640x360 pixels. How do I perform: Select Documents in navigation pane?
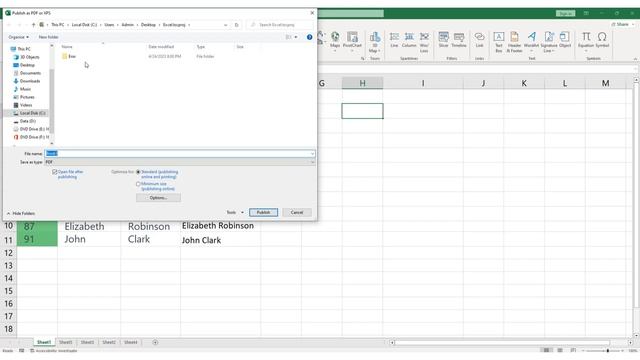click(30, 73)
